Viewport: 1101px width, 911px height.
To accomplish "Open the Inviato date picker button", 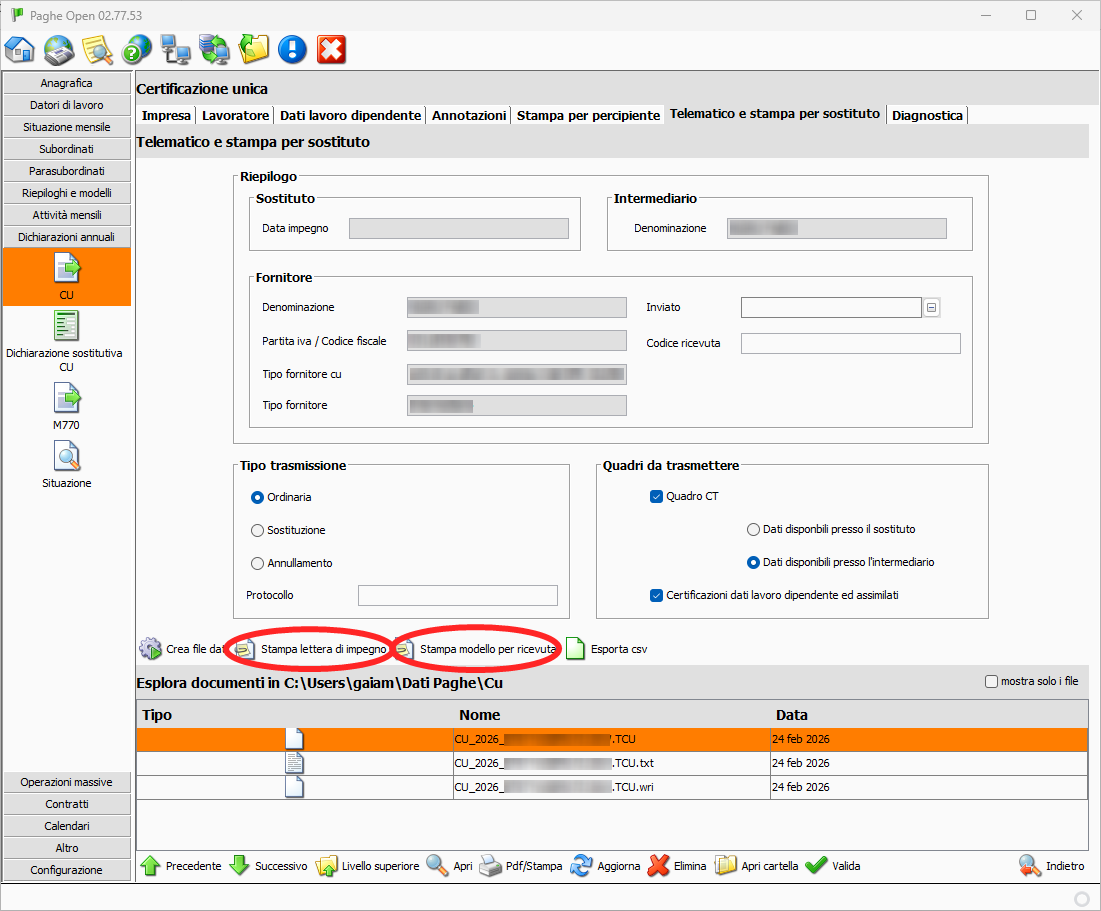I will point(931,308).
